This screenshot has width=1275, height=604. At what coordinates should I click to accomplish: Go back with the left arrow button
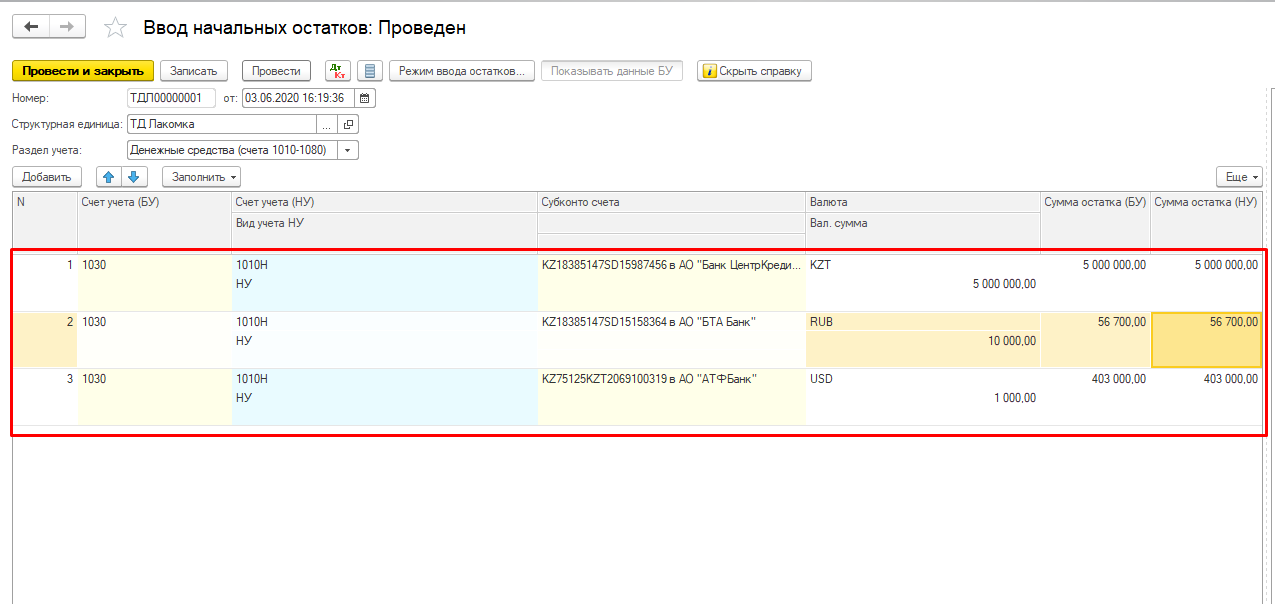(30, 27)
